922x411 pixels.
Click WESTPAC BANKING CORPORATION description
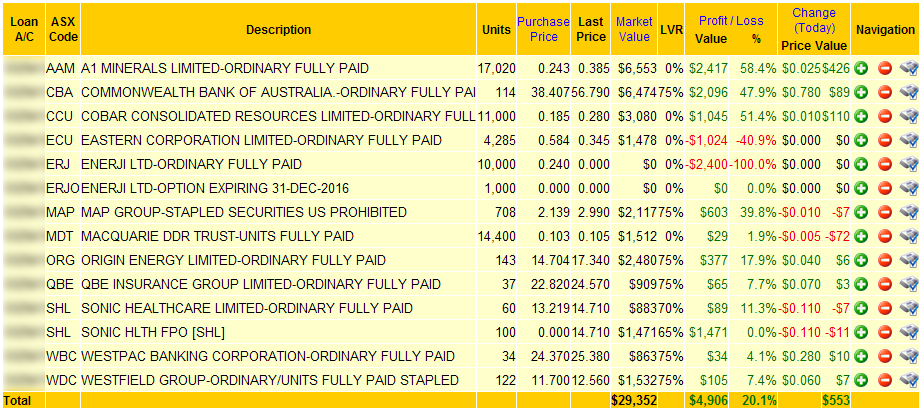click(268, 356)
